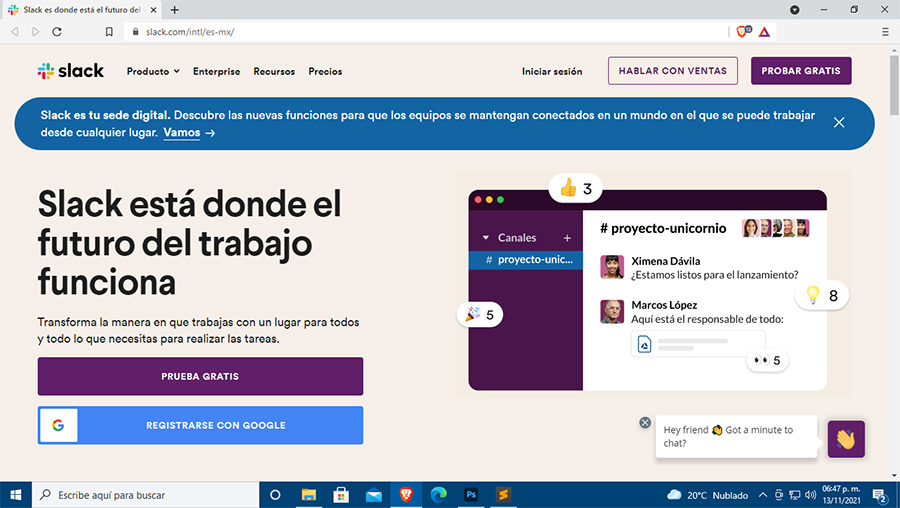Click the network icon in tray
Viewport: 900px width, 508px height.
pos(795,495)
